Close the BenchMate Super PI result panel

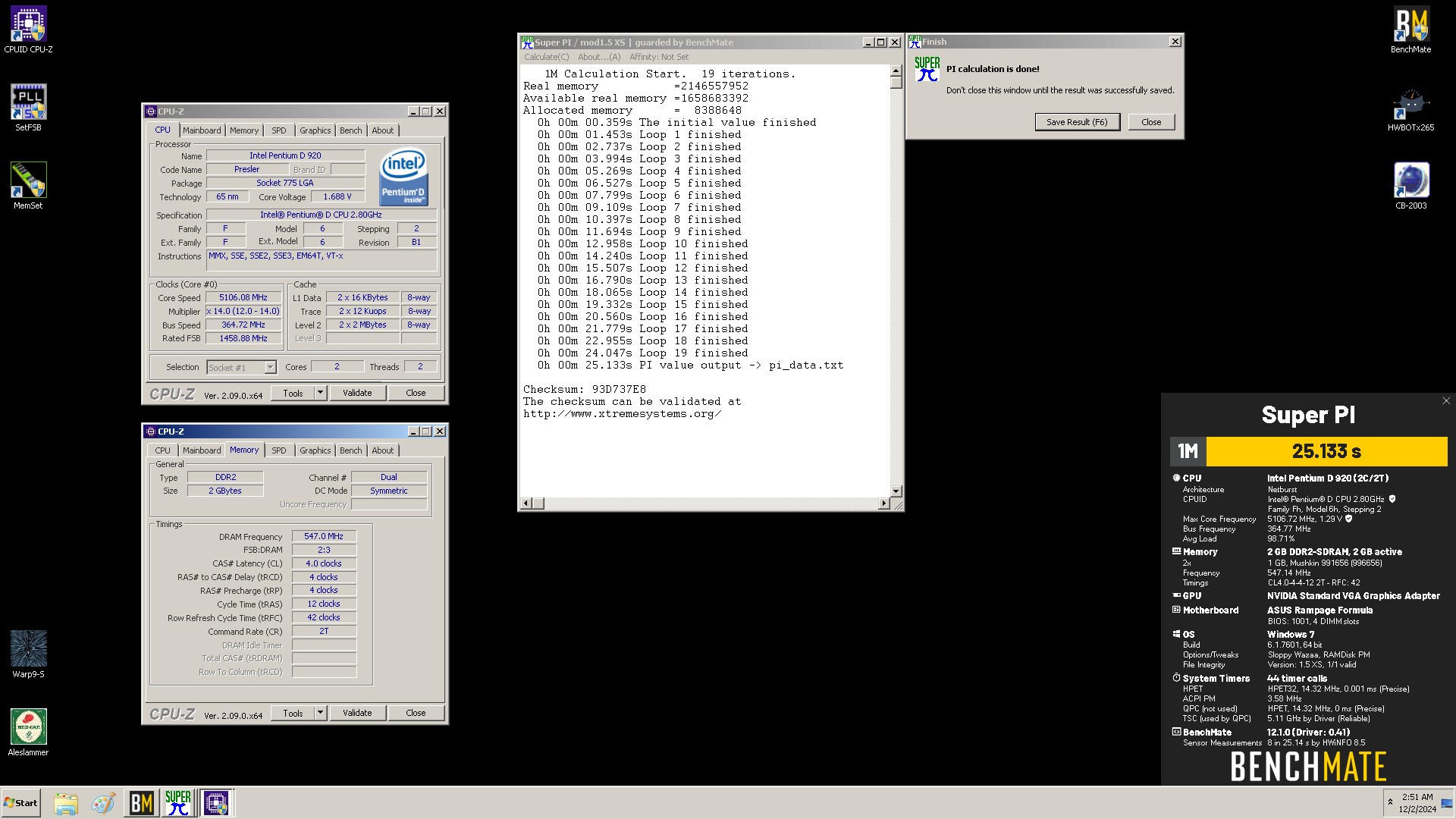coord(1445,401)
